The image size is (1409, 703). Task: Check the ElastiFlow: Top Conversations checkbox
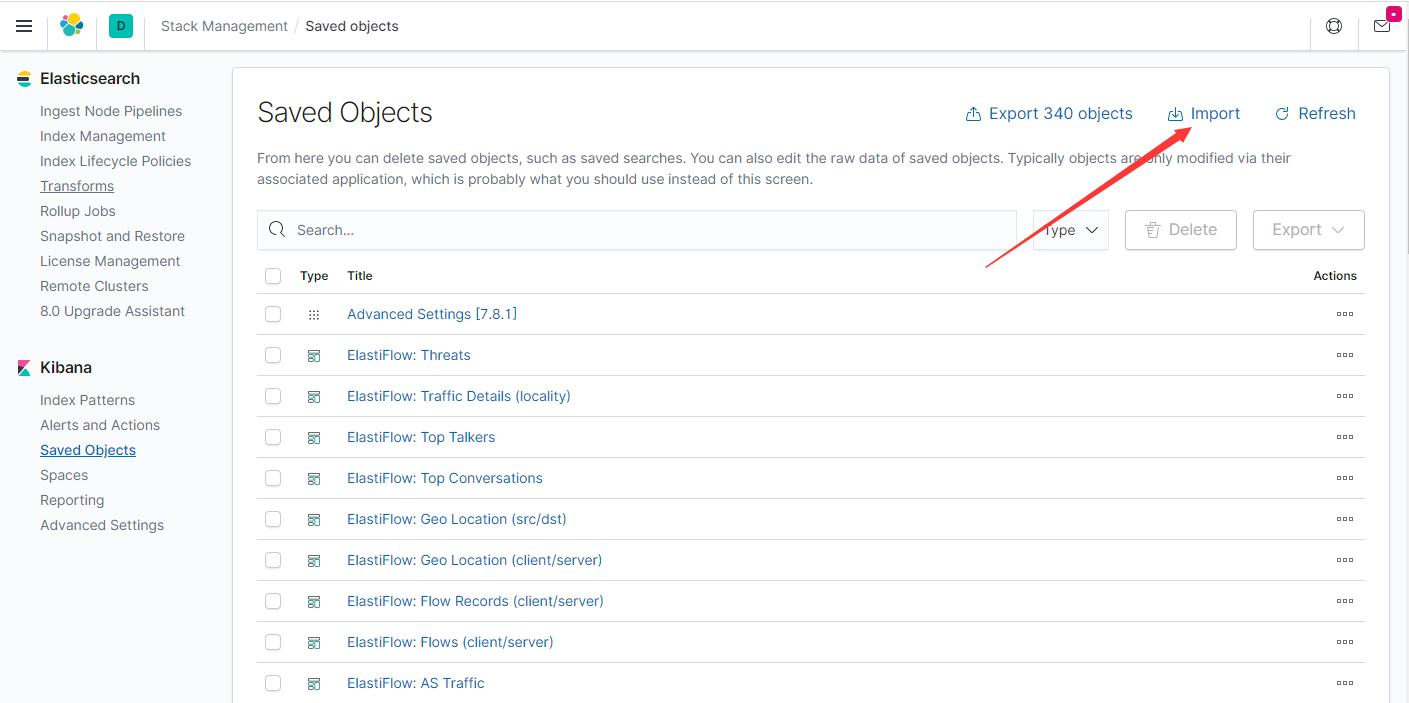(273, 478)
